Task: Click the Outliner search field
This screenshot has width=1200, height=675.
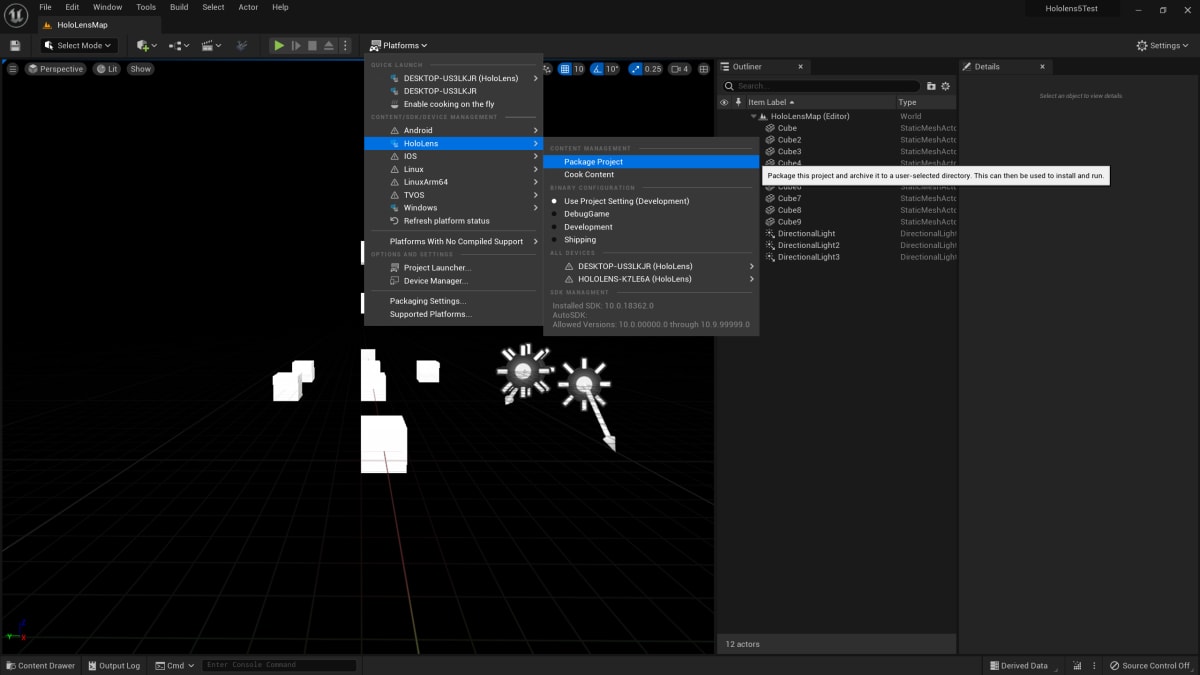Action: 826,86
